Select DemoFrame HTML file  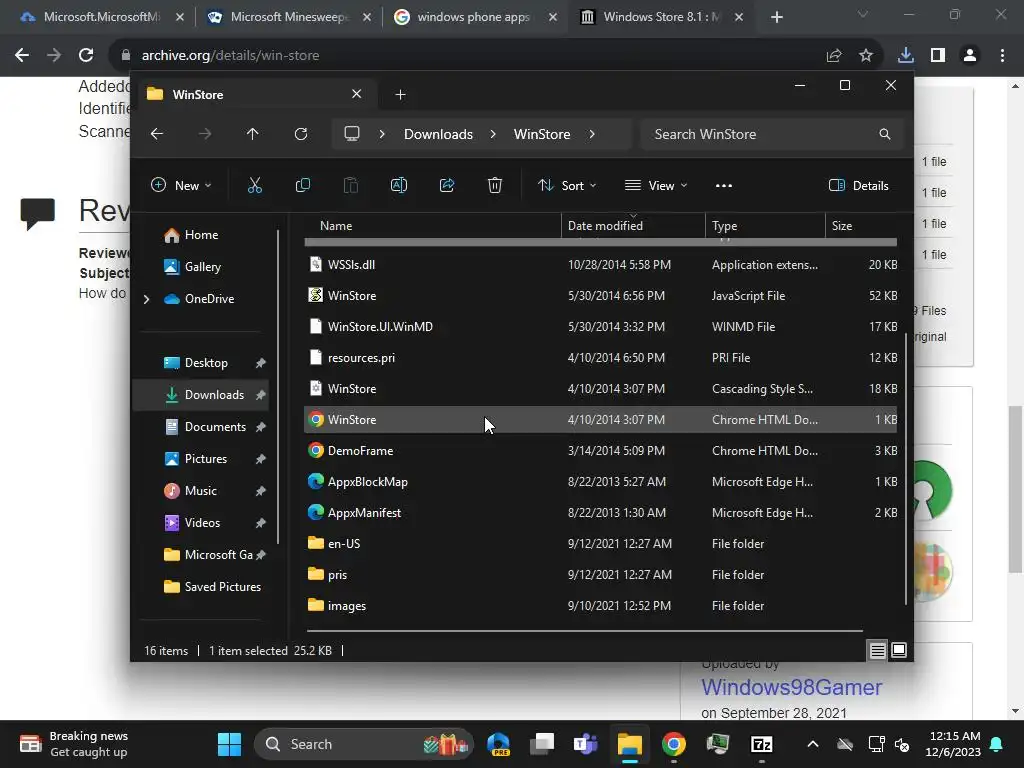click(600, 451)
